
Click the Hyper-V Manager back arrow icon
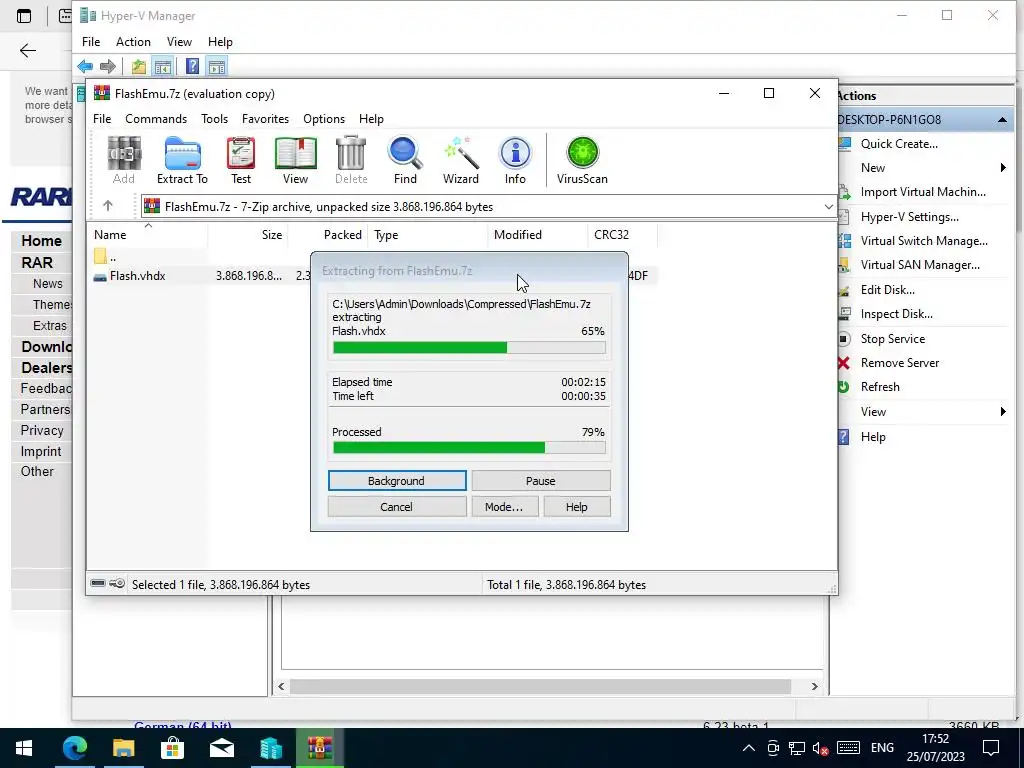pyautogui.click(x=85, y=67)
